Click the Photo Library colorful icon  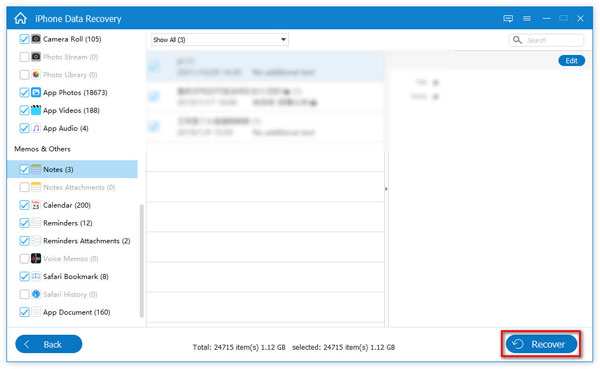[x=36, y=75]
